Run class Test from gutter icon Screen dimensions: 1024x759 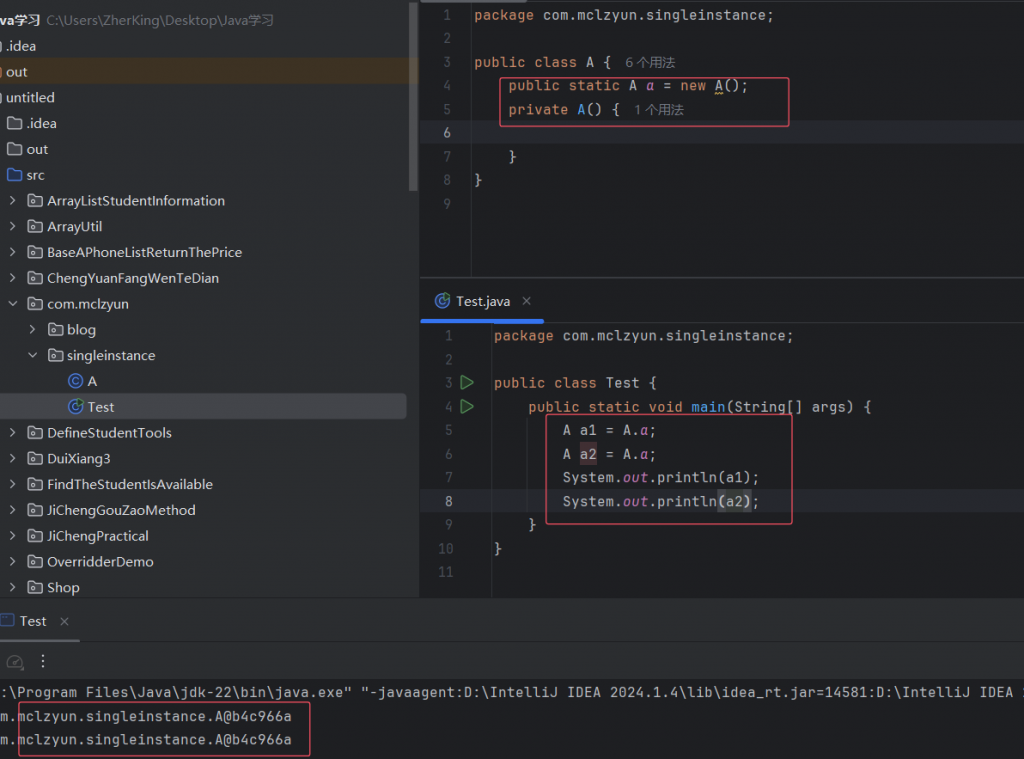[x=466, y=382]
